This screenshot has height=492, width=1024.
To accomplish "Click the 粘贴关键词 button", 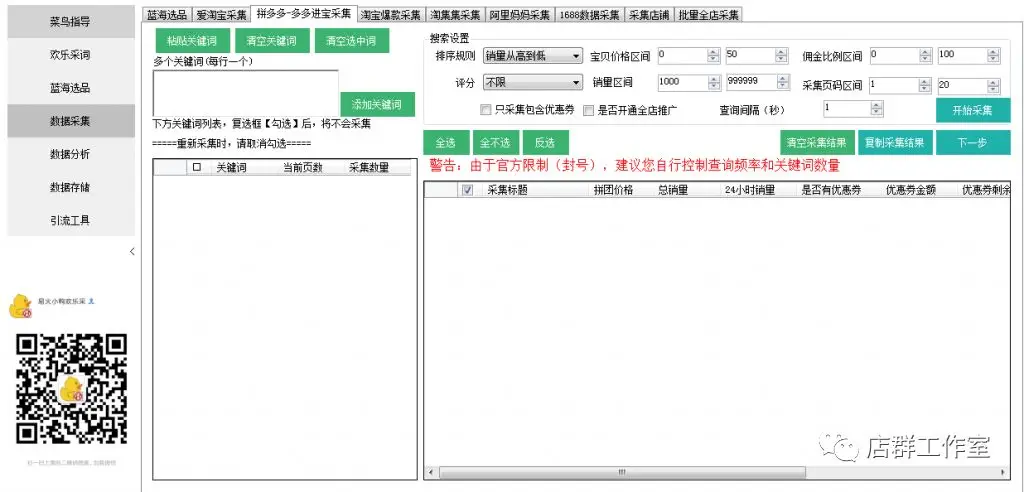I will pos(193,41).
